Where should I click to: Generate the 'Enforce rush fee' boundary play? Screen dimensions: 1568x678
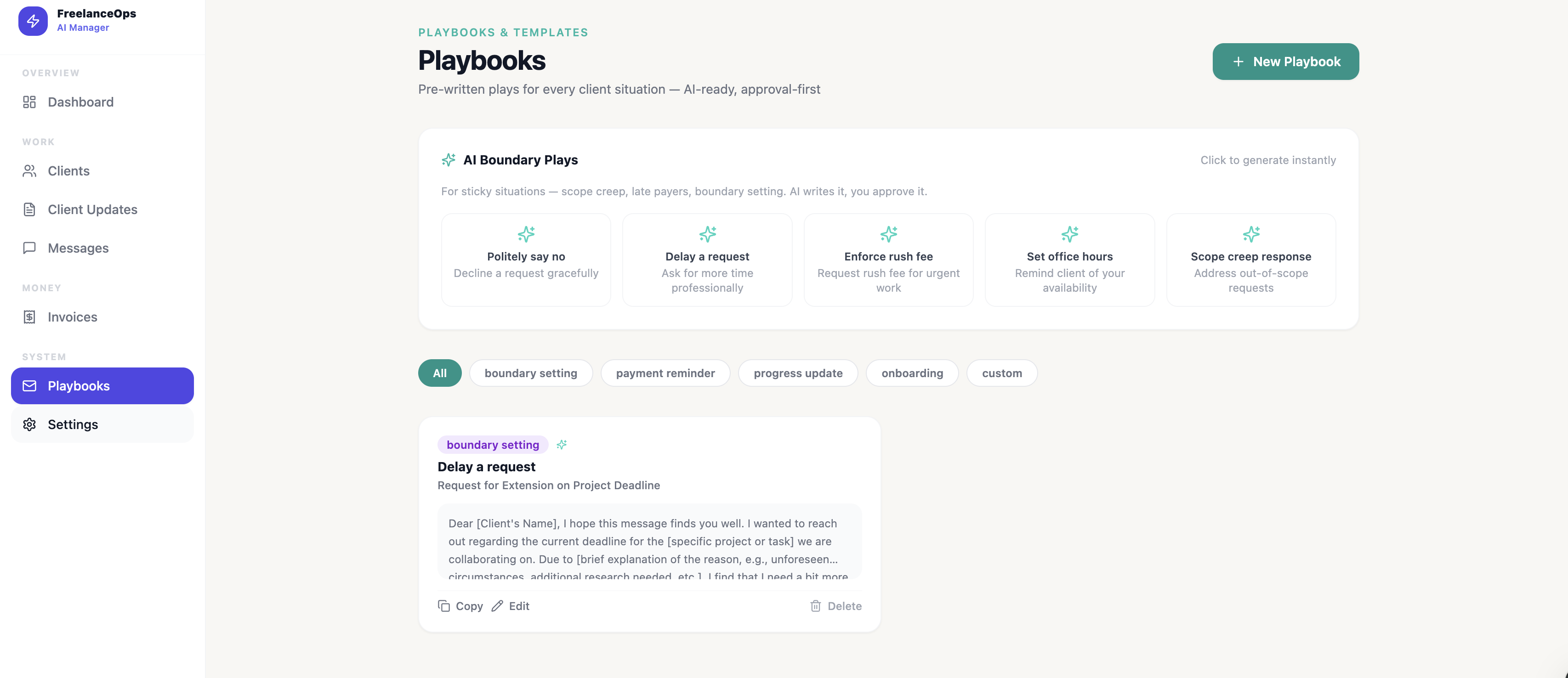click(x=888, y=260)
